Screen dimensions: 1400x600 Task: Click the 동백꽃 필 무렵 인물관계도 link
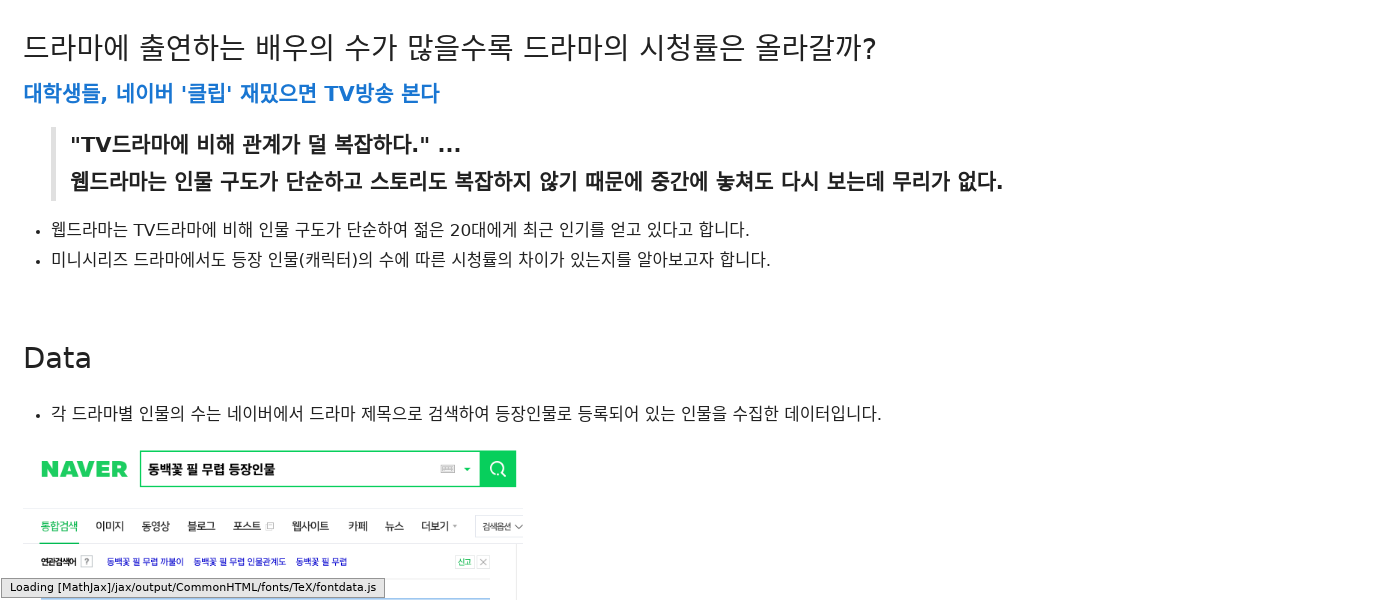pyautogui.click(x=239, y=562)
